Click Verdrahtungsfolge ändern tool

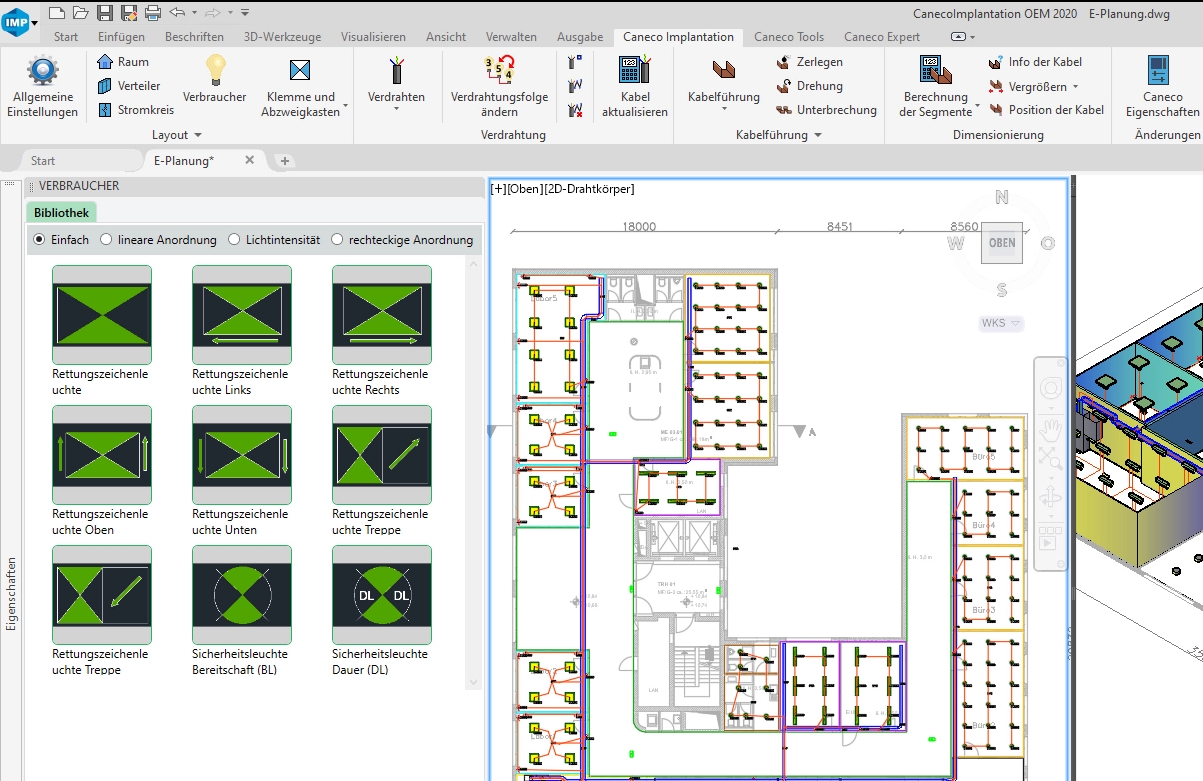(499, 87)
